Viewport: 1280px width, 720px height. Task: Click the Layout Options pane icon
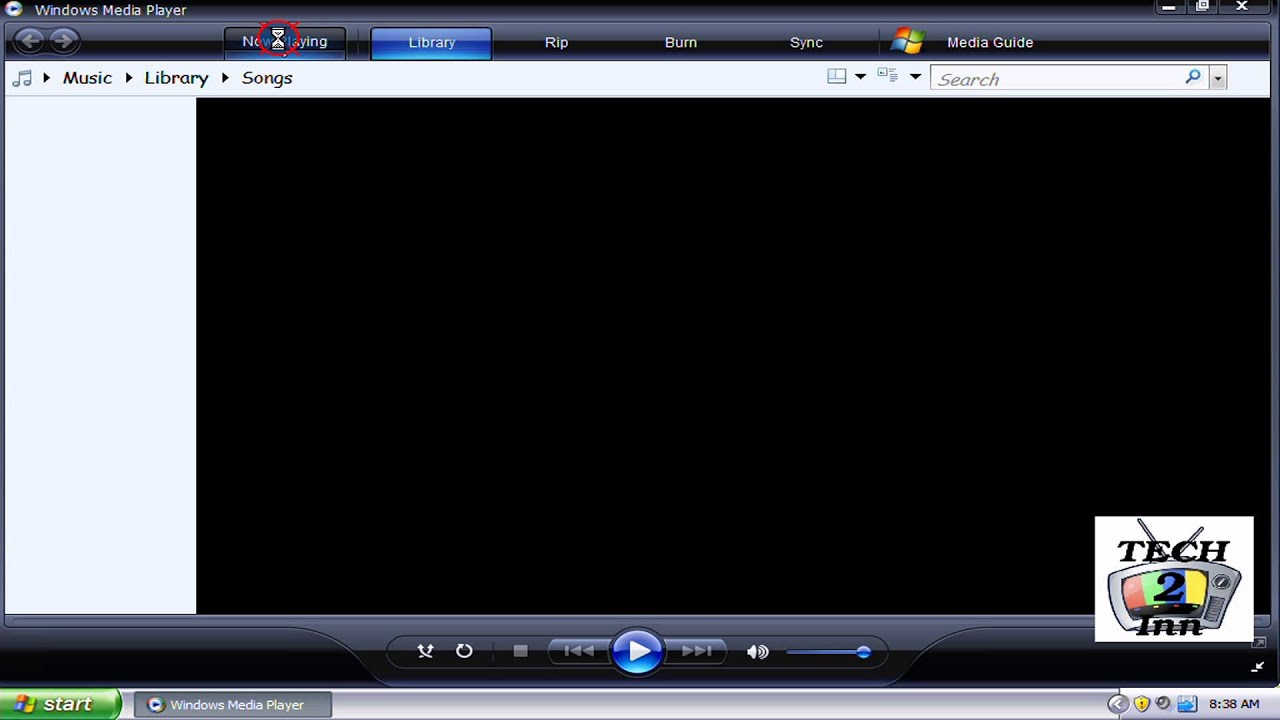click(x=837, y=76)
